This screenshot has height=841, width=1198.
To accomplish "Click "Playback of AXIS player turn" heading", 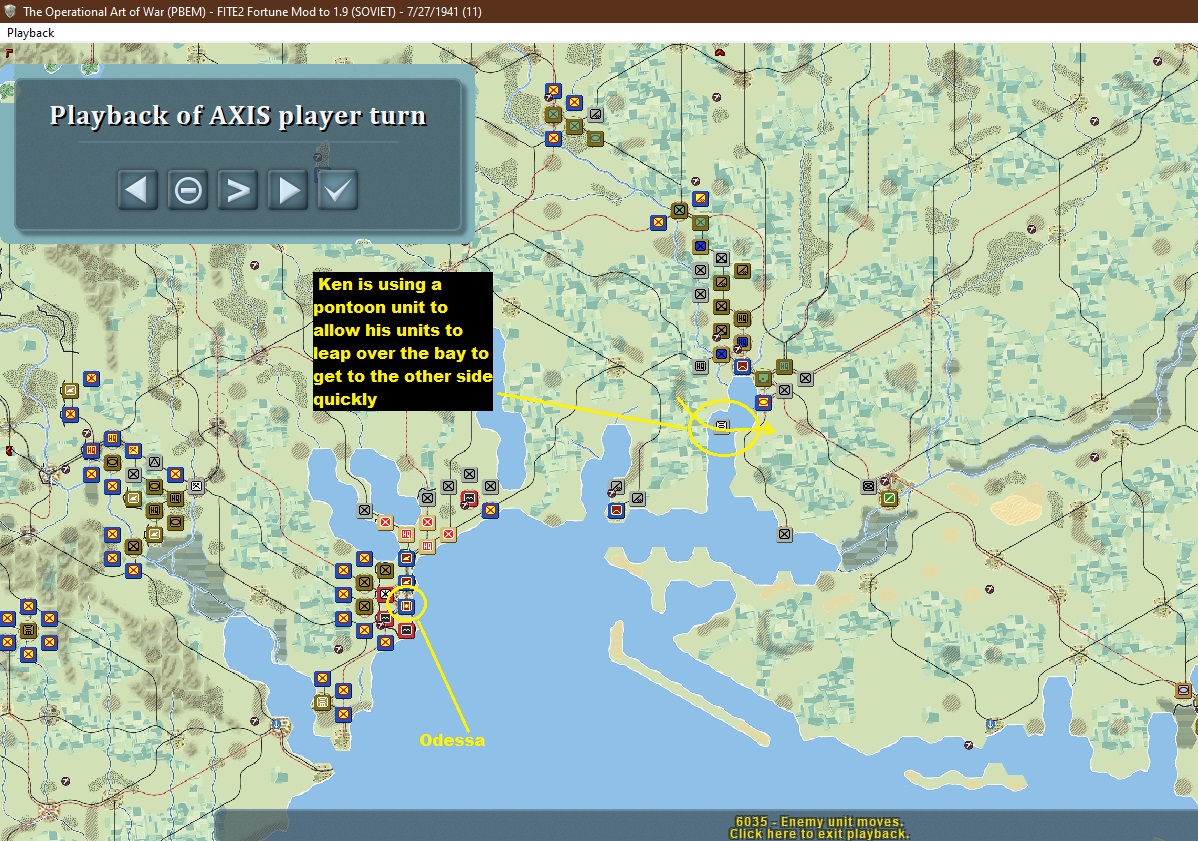I will click(x=238, y=116).
